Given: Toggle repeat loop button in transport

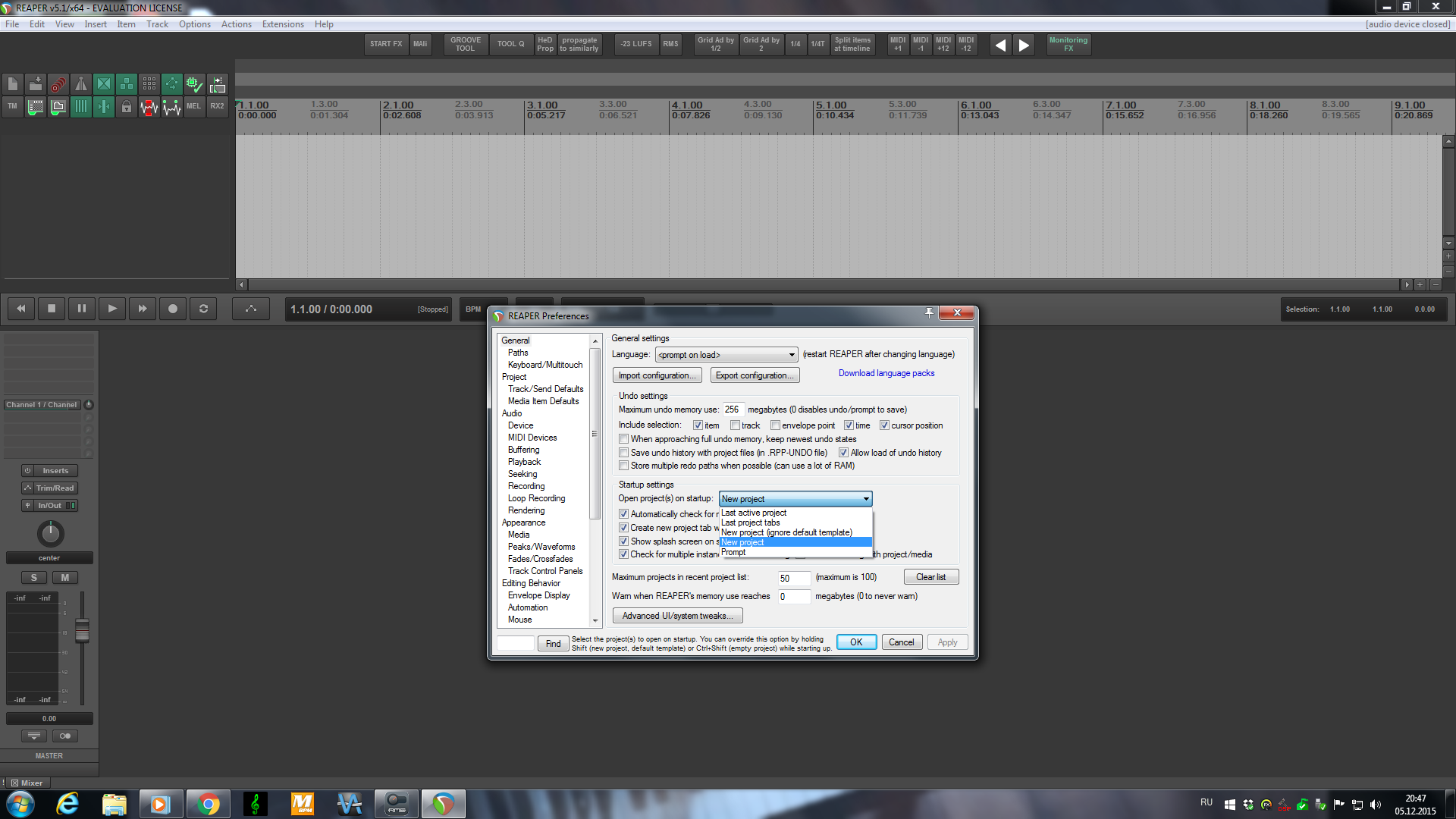Looking at the screenshot, I should pyautogui.click(x=203, y=309).
